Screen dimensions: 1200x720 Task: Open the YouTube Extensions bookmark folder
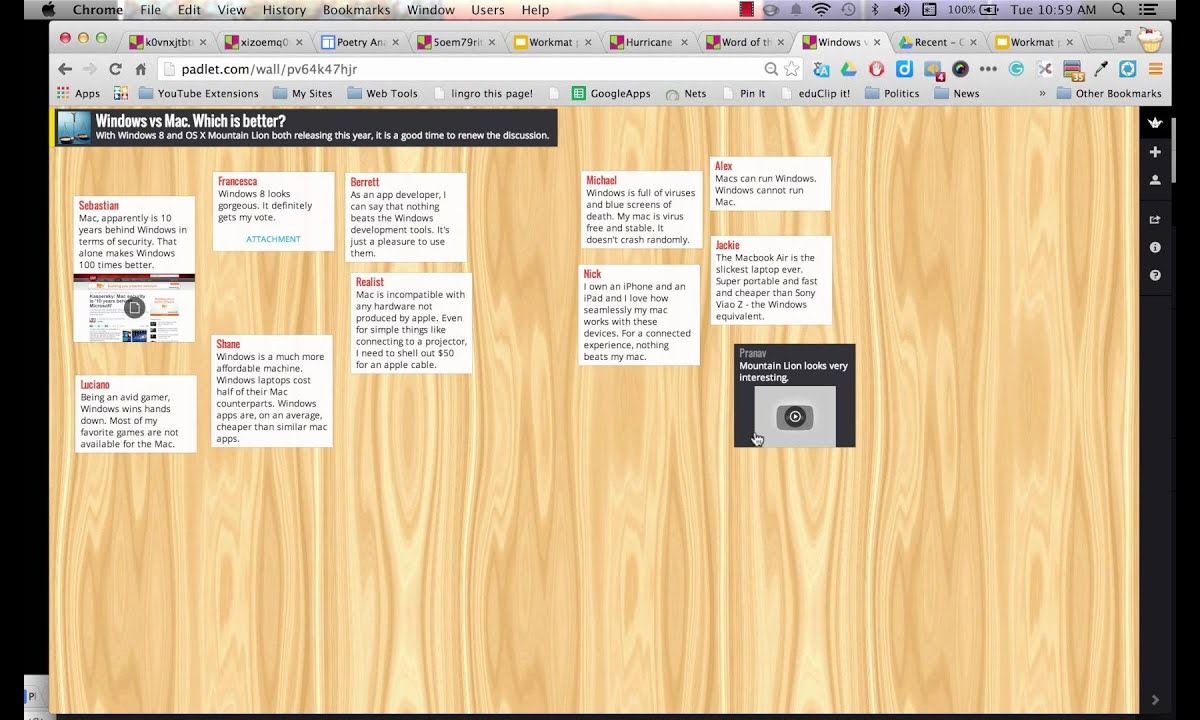pyautogui.click(x=198, y=93)
